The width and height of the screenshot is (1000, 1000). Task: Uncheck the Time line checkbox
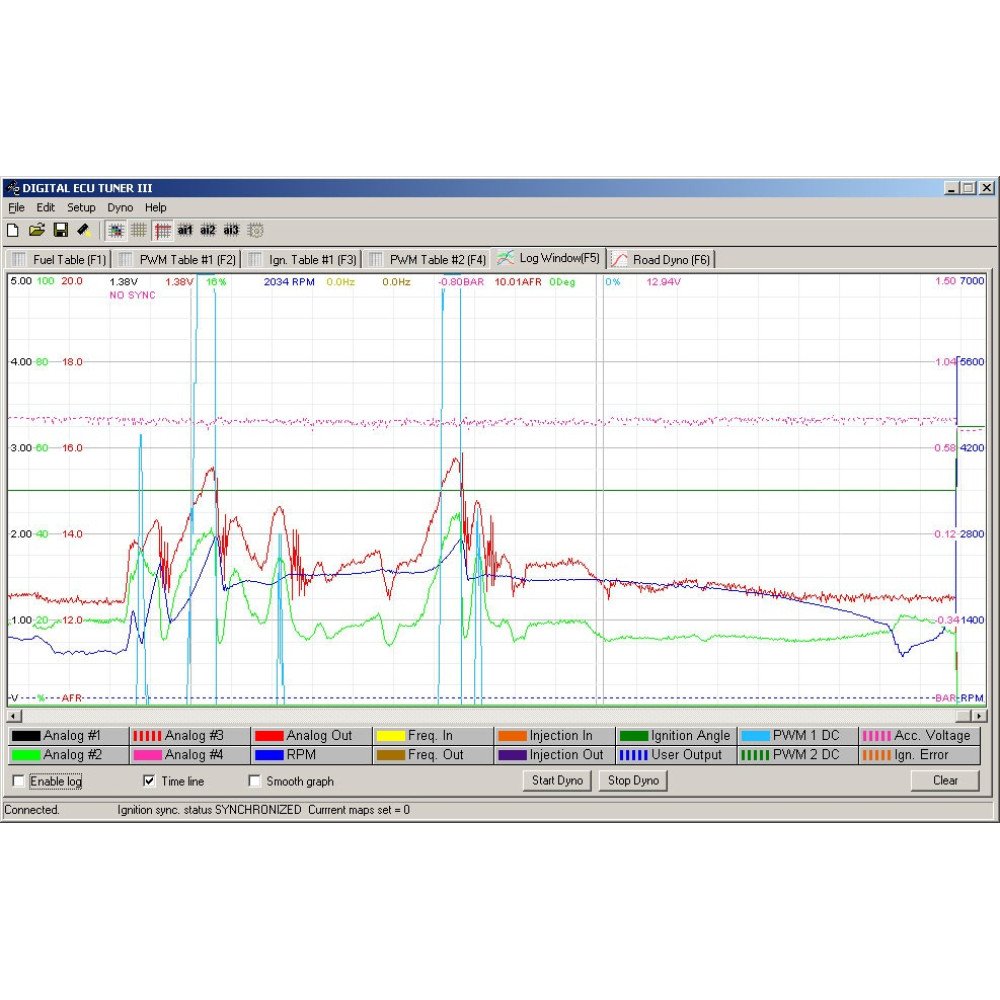150,781
